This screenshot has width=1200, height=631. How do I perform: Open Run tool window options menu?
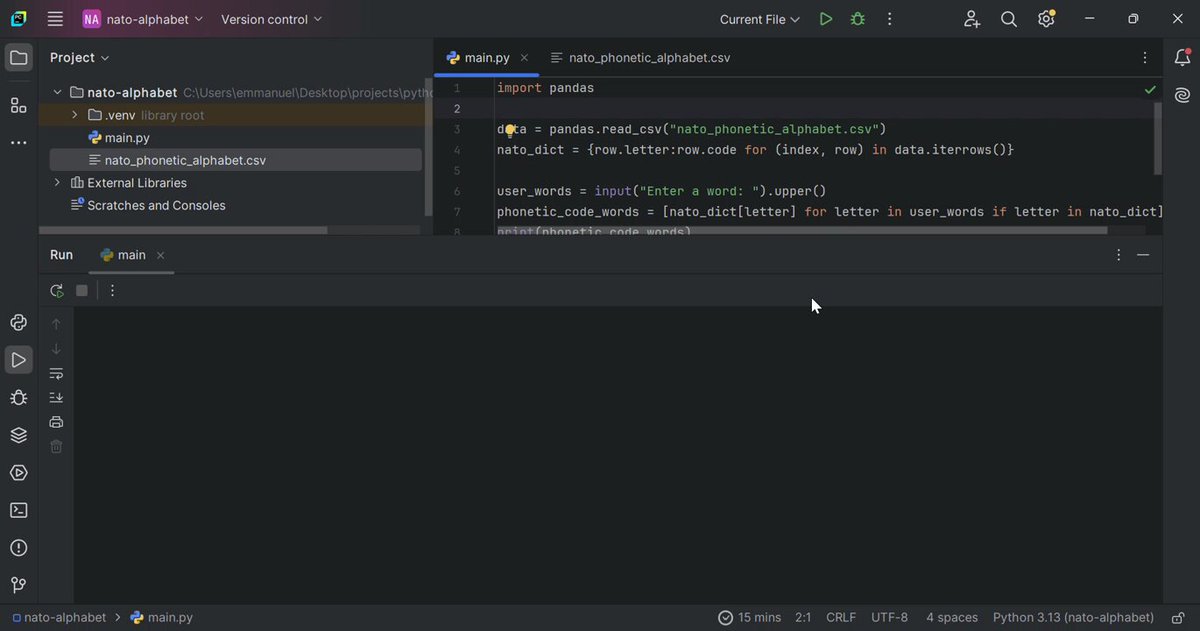coord(1118,255)
